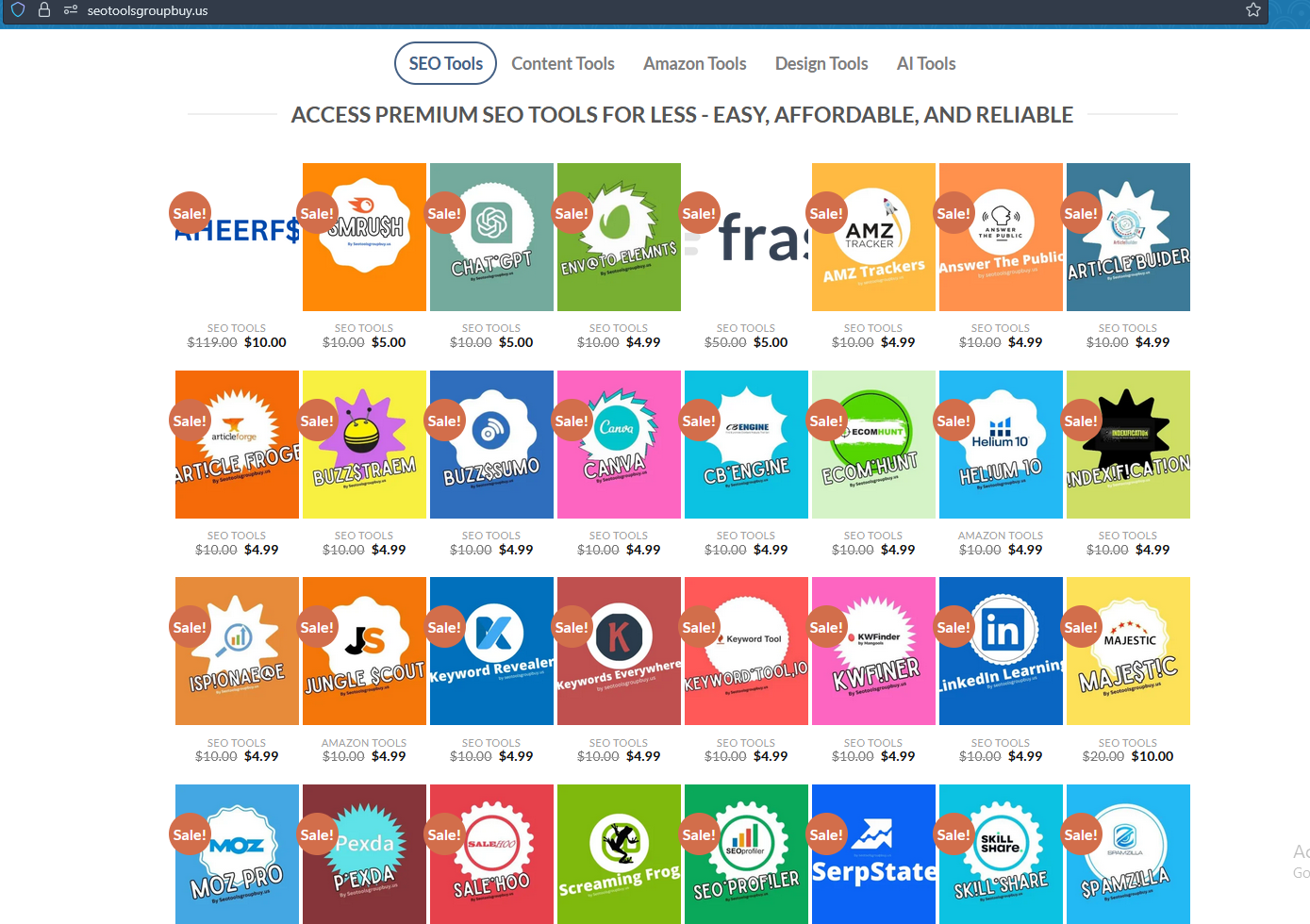Click SEO TOOLS category under Ahrefs

pos(237,328)
